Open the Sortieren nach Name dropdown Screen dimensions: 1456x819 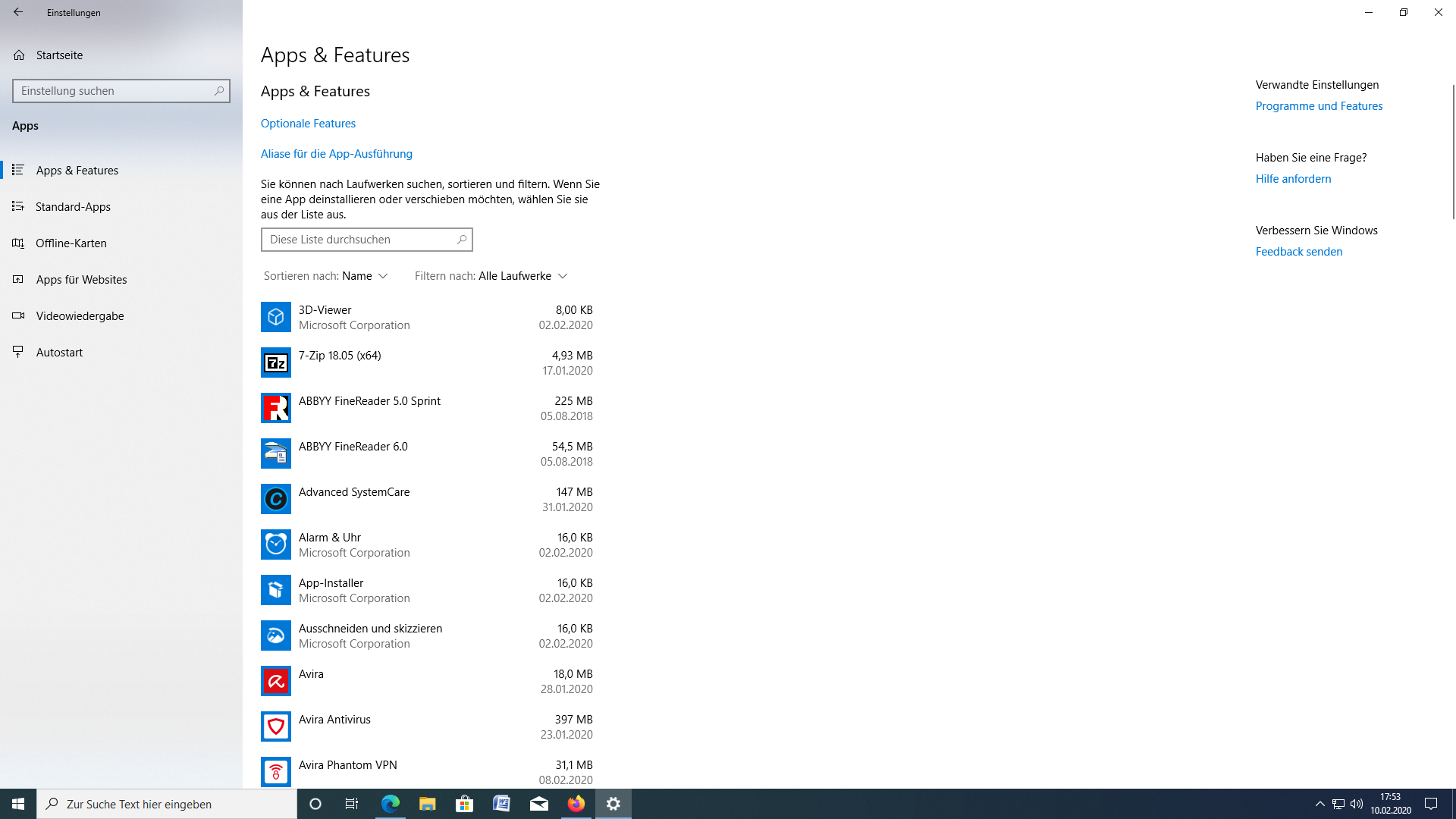326,276
